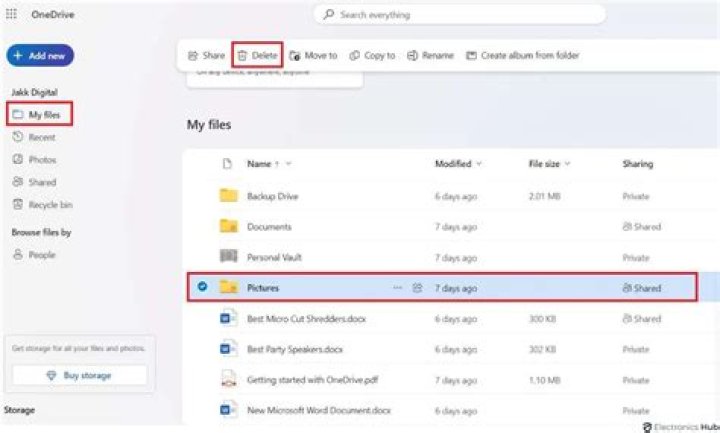Open the app launcher grid icon
The width and height of the screenshot is (720, 433).
[x=12, y=15]
